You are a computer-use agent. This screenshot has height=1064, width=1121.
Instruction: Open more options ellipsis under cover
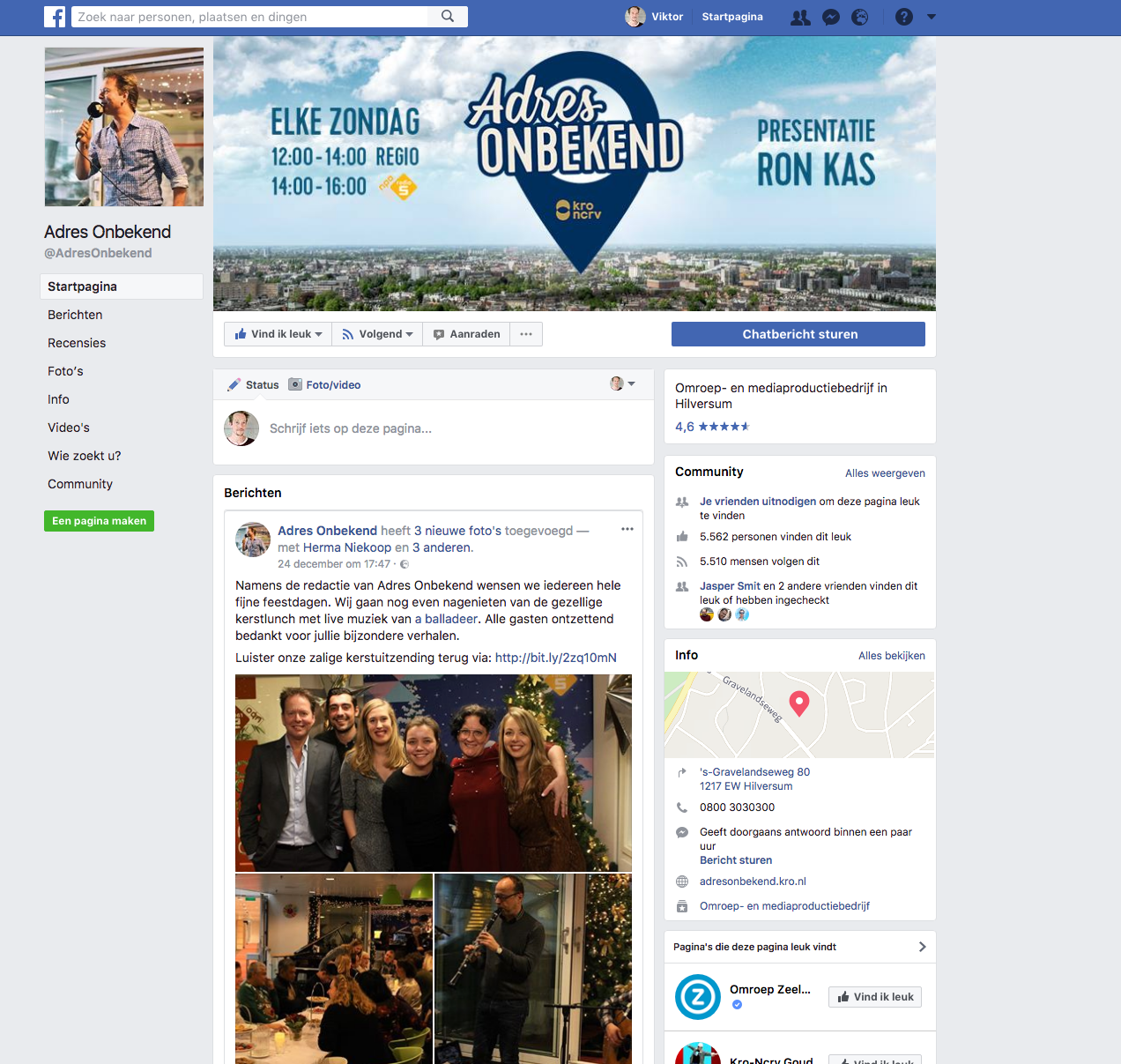[526, 334]
